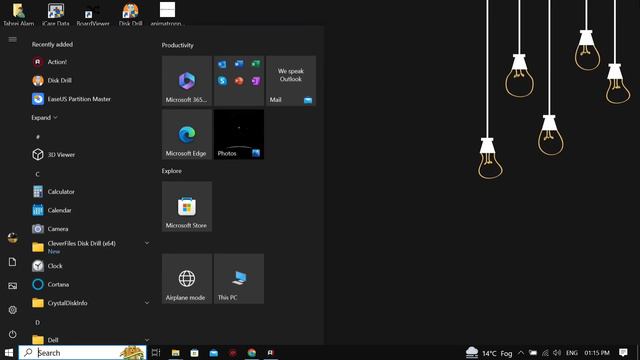Open the Power options button
This screenshot has width=640, height=360.
[x=12, y=334]
